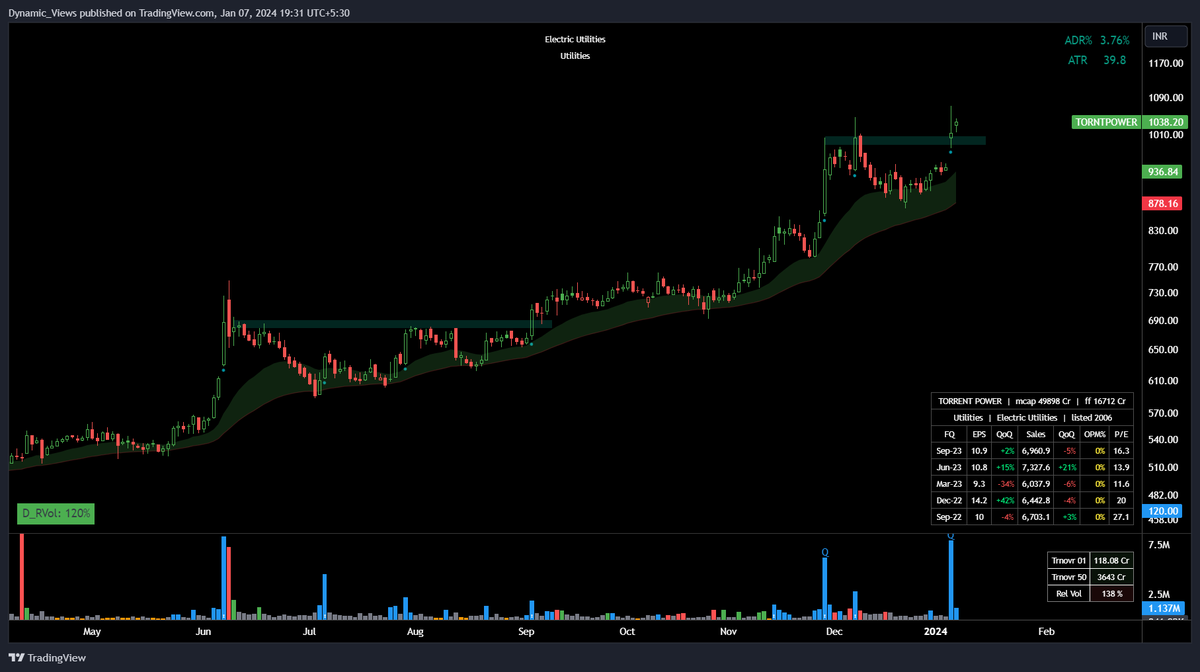Viewport: 1200px width, 672px height.
Task: Click the EPS column header
Action: pos(980,435)
